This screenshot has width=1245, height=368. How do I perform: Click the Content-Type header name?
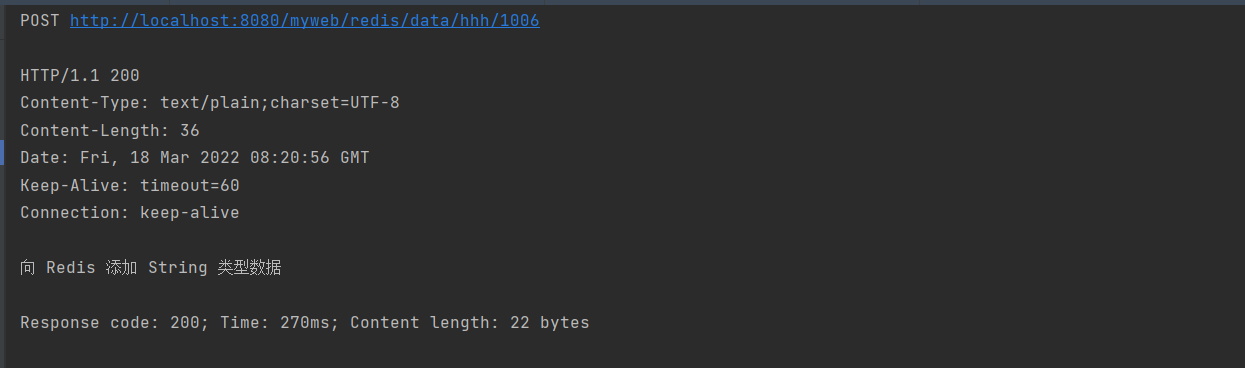[x=82, y=103]
